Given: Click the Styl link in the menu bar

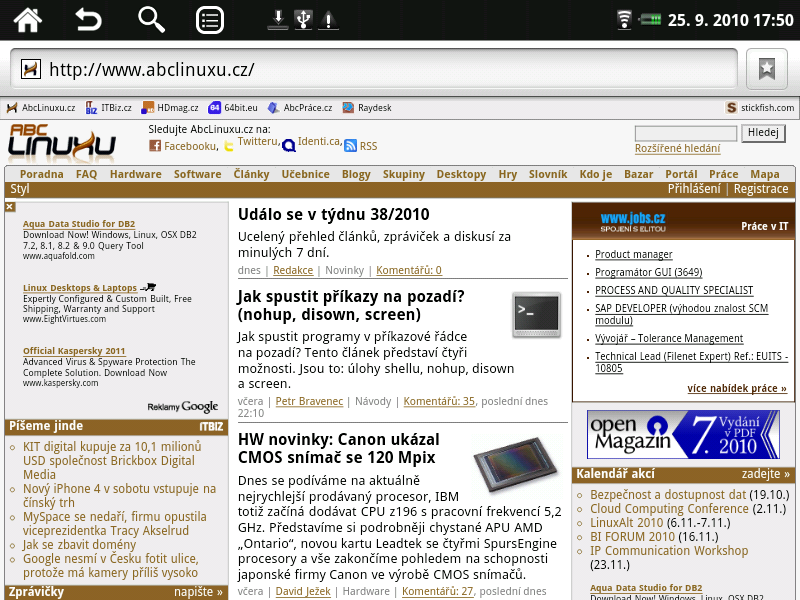Looking at the screenshot, I should (20, 189).
